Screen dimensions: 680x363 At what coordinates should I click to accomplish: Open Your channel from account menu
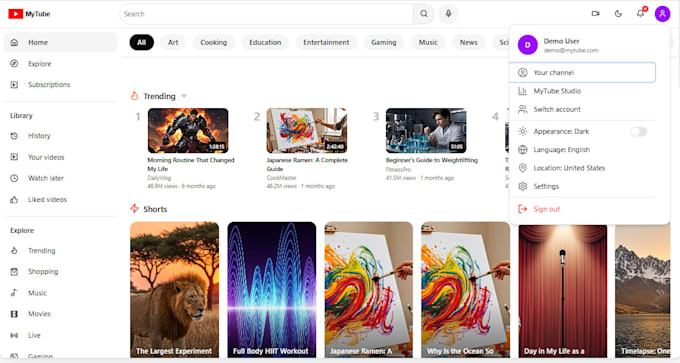(x=582, y=72)
